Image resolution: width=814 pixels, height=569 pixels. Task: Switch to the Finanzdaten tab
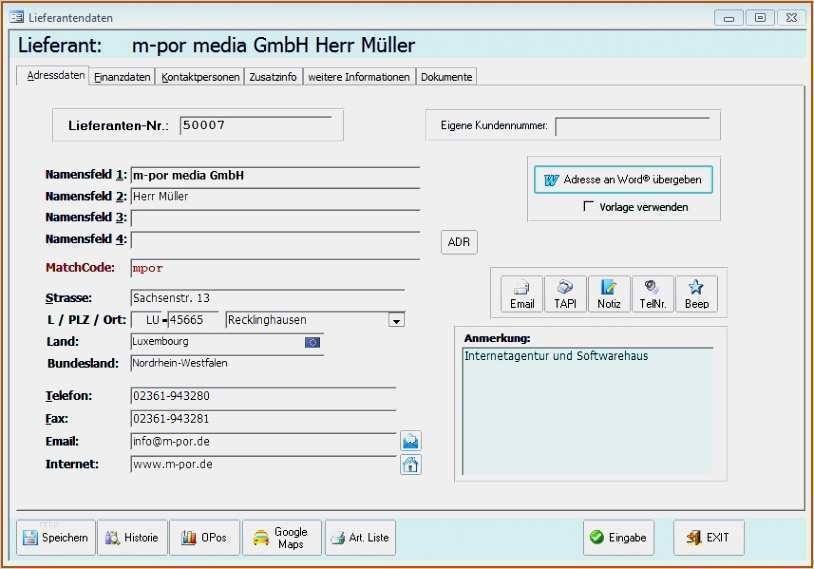[122, 77]
